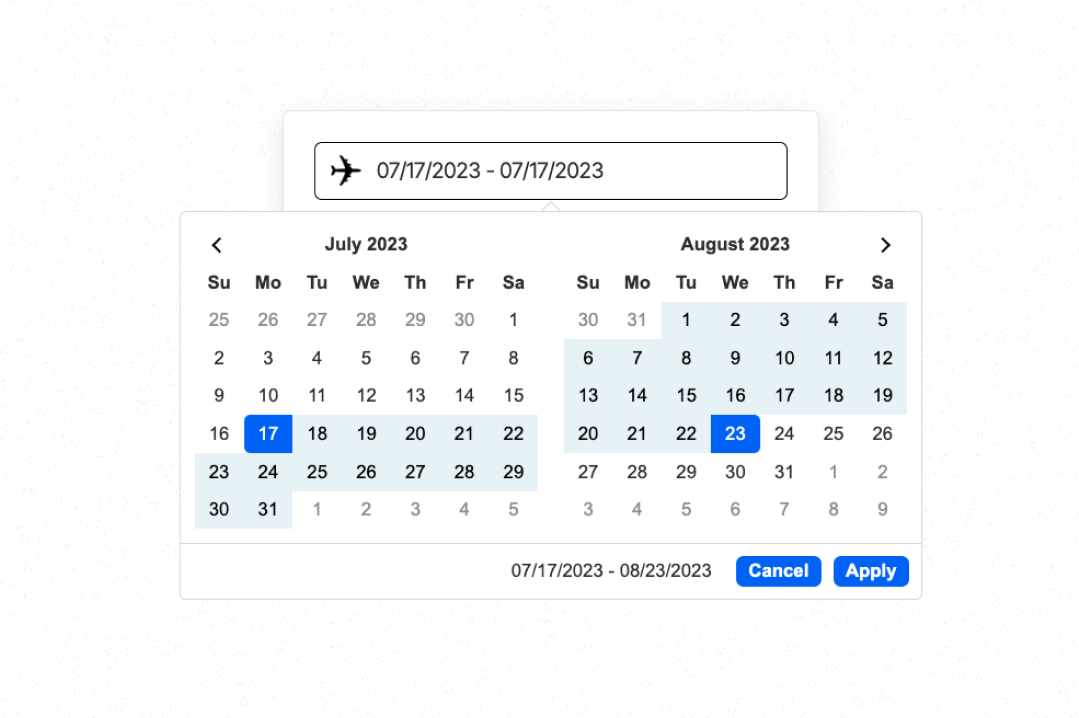Apply the selected date range
The width and height of the screenshot is (1079, 718).
(870, 571)
